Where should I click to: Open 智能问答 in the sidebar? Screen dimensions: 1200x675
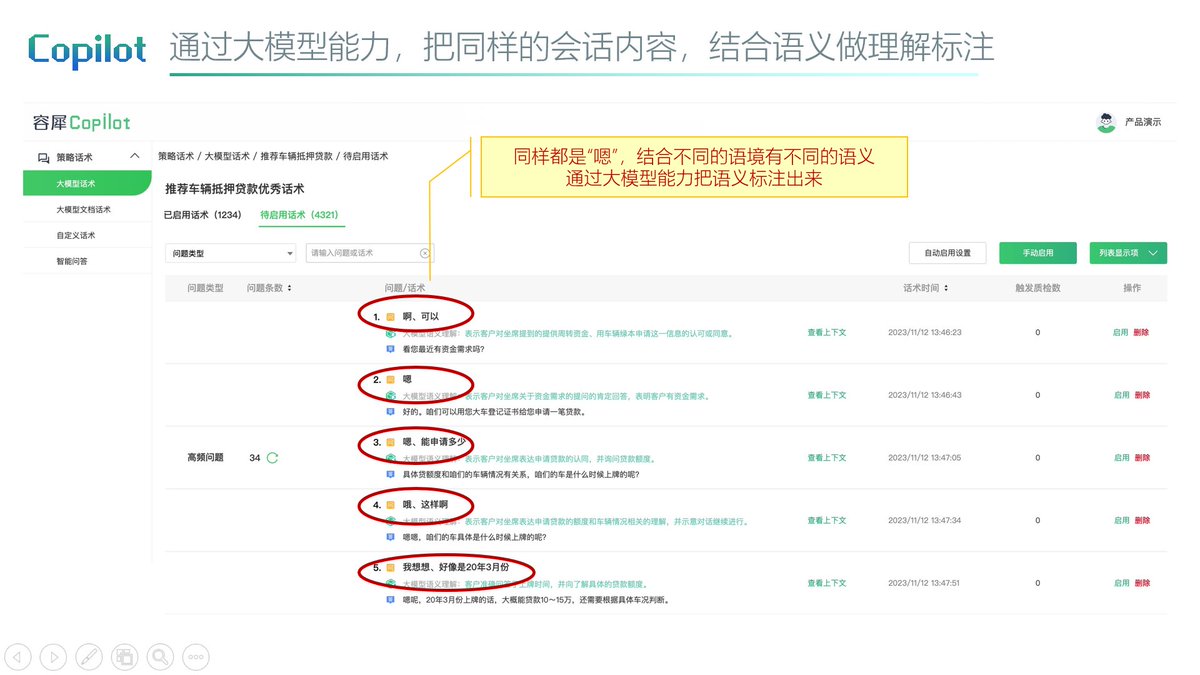pos(72,261)
